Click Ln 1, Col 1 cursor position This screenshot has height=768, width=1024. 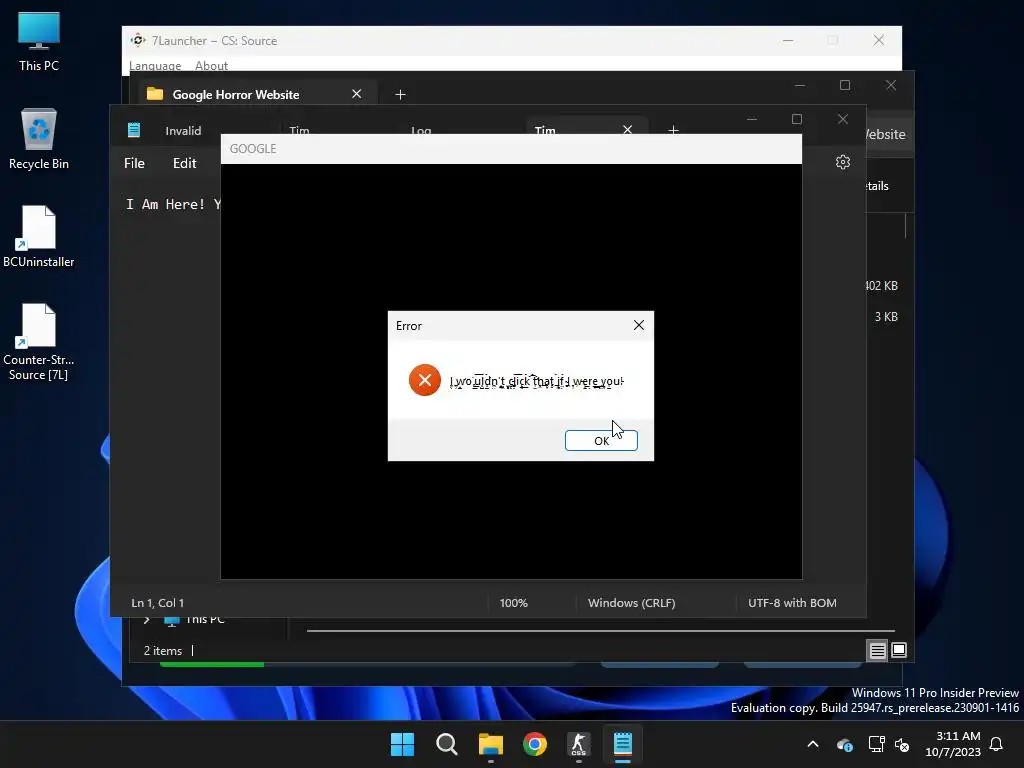(x=157, y=603)
